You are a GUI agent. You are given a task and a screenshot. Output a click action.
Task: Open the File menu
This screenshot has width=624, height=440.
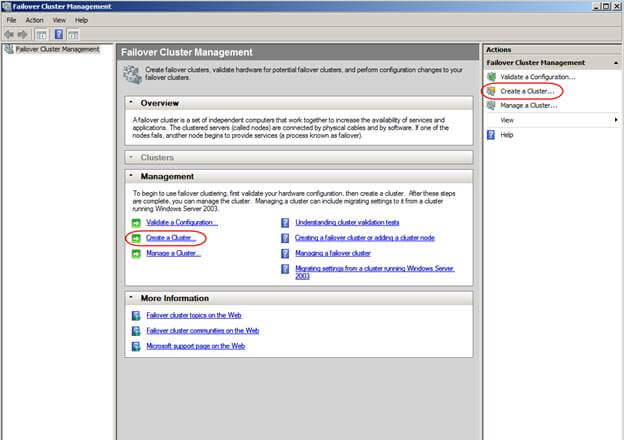coord(12,20)
